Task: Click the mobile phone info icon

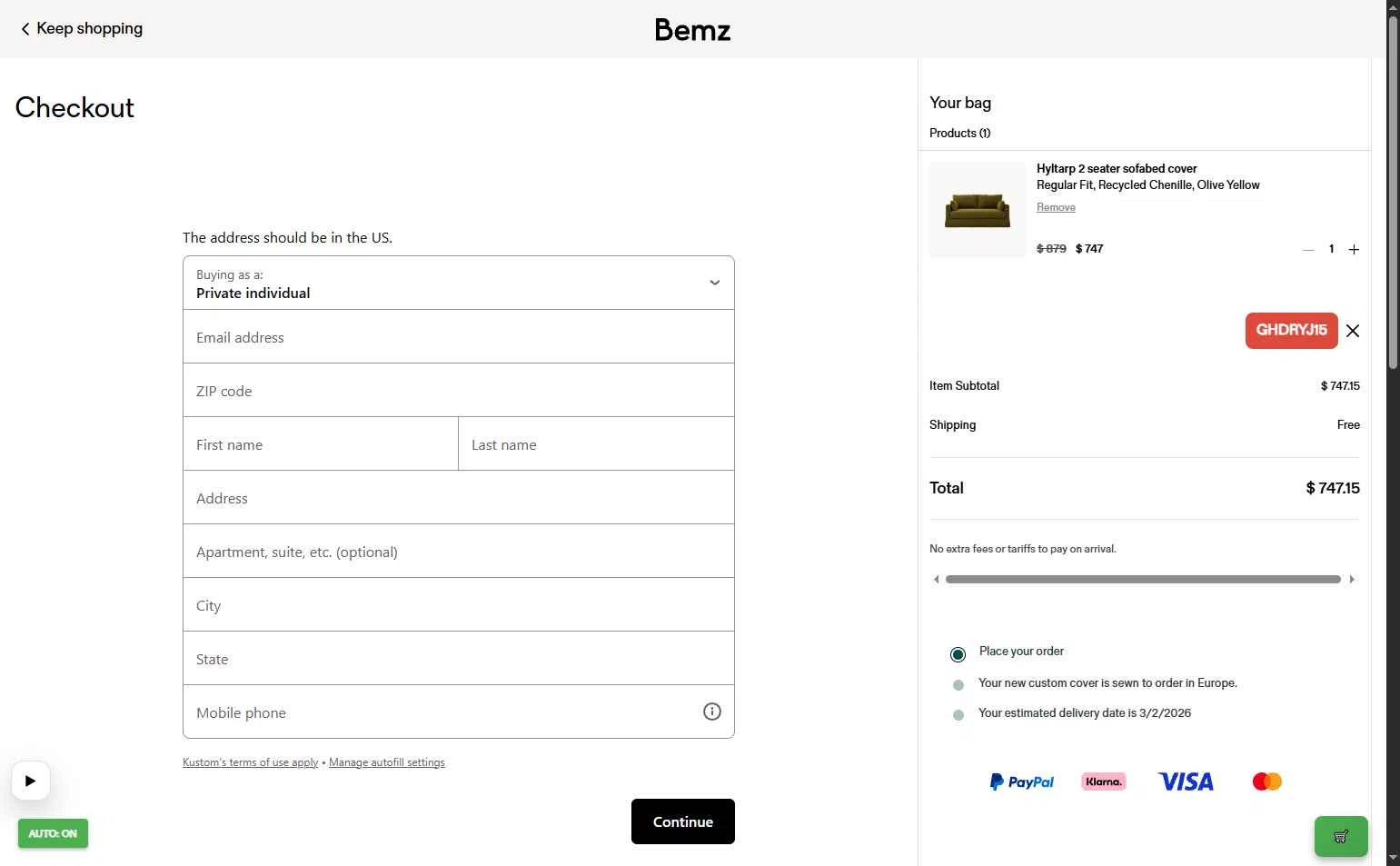Action: coord(712,712)
